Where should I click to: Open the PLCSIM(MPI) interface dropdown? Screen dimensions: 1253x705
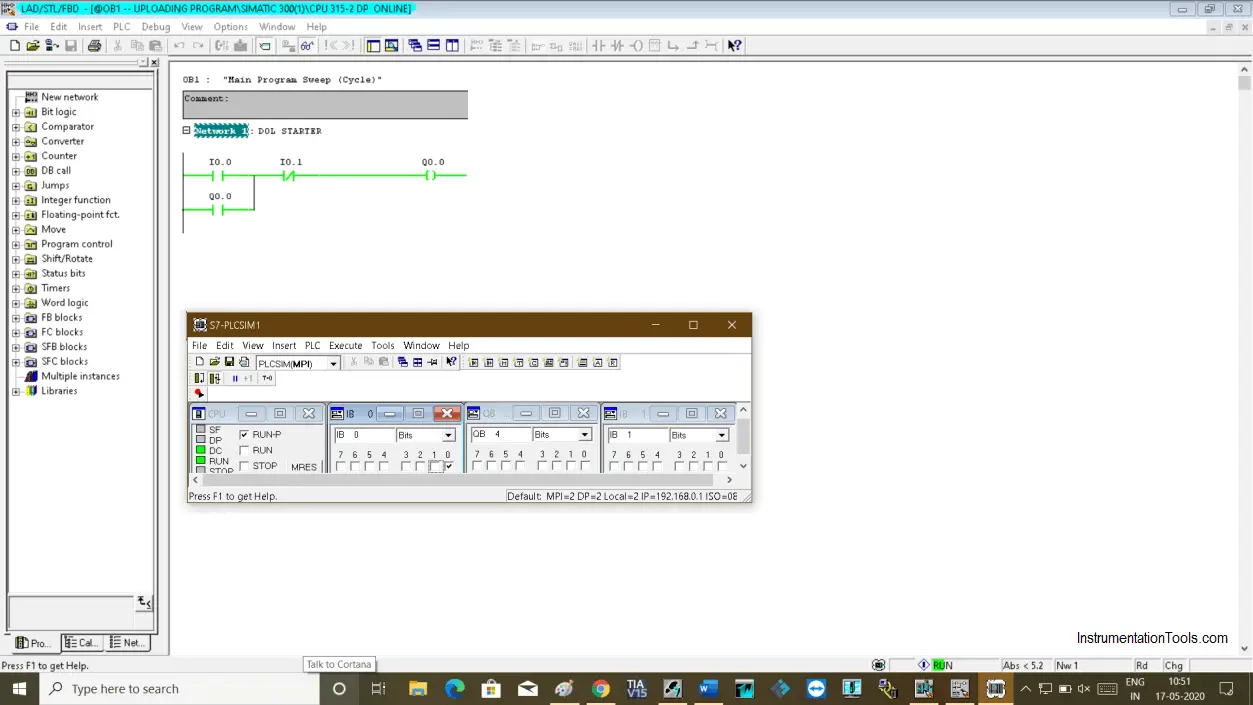pyautogui.click(x=333, y=363)
